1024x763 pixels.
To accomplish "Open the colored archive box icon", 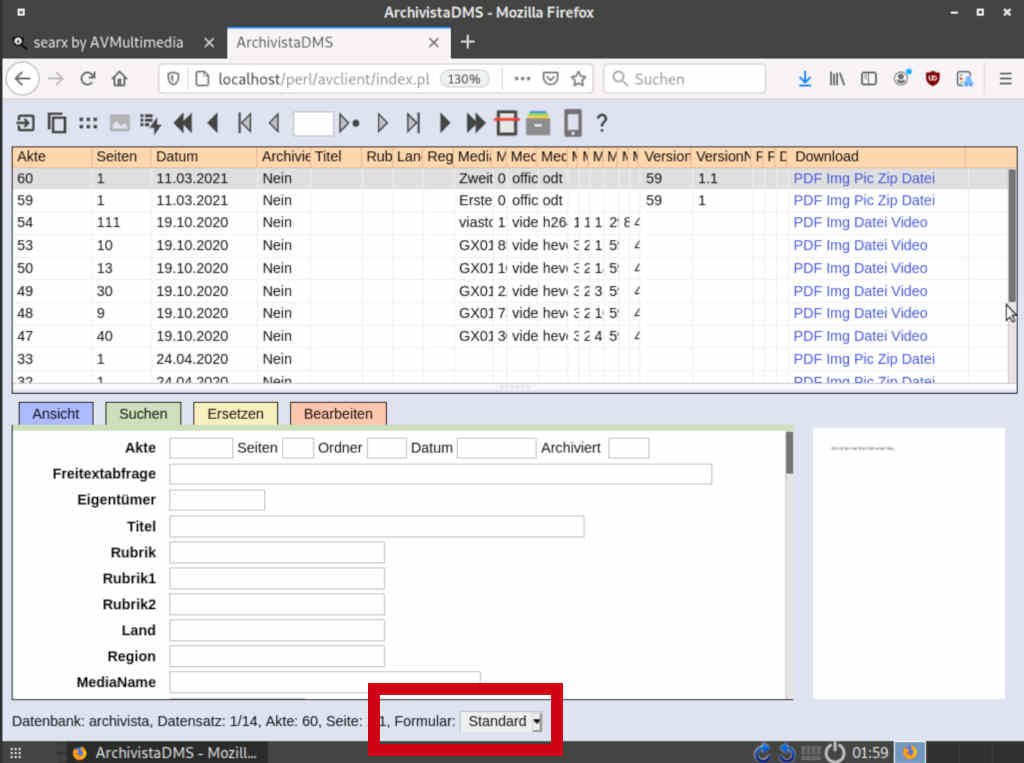I will point(538,123).
